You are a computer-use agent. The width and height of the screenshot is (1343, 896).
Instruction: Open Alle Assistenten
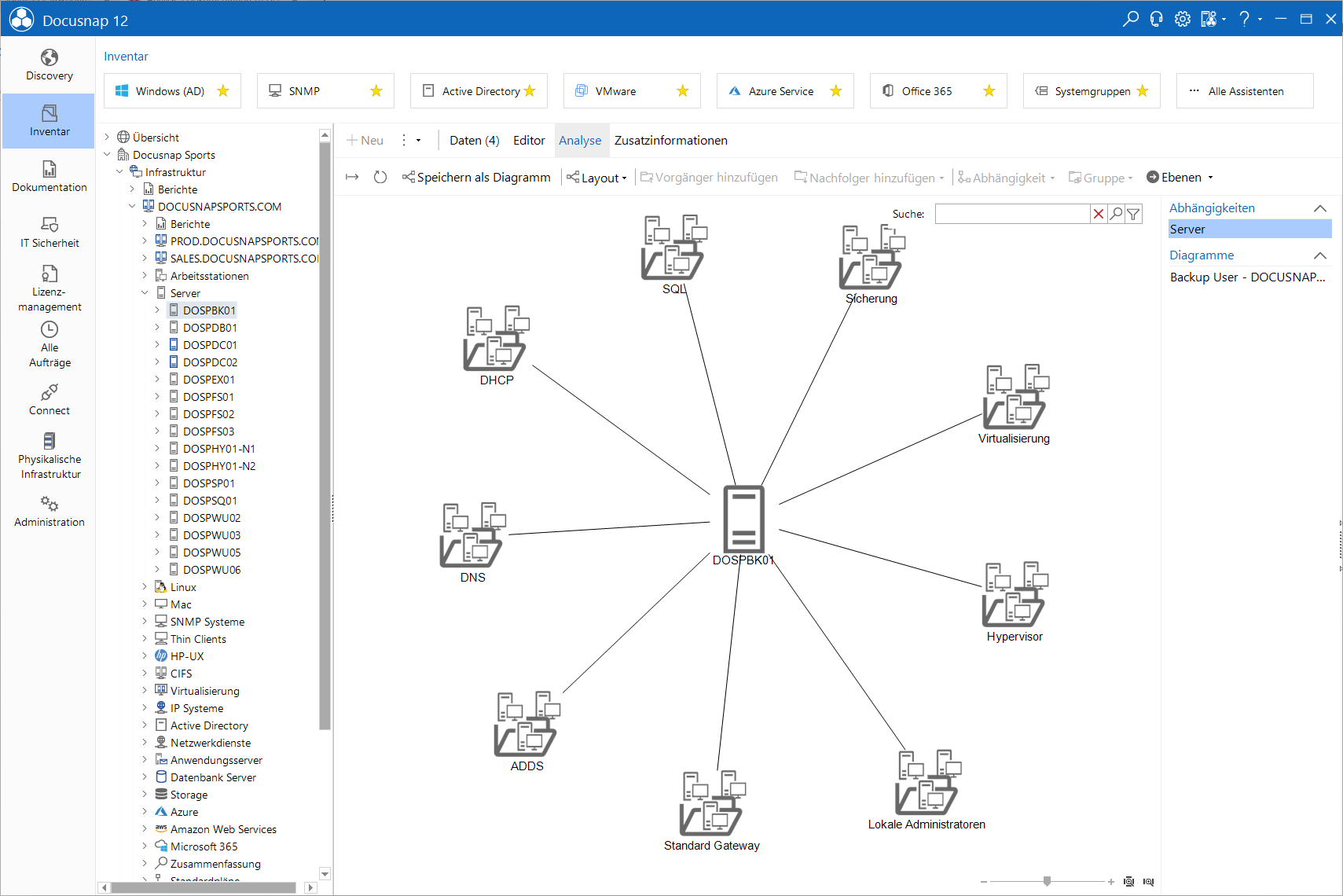click(1245, 91)
